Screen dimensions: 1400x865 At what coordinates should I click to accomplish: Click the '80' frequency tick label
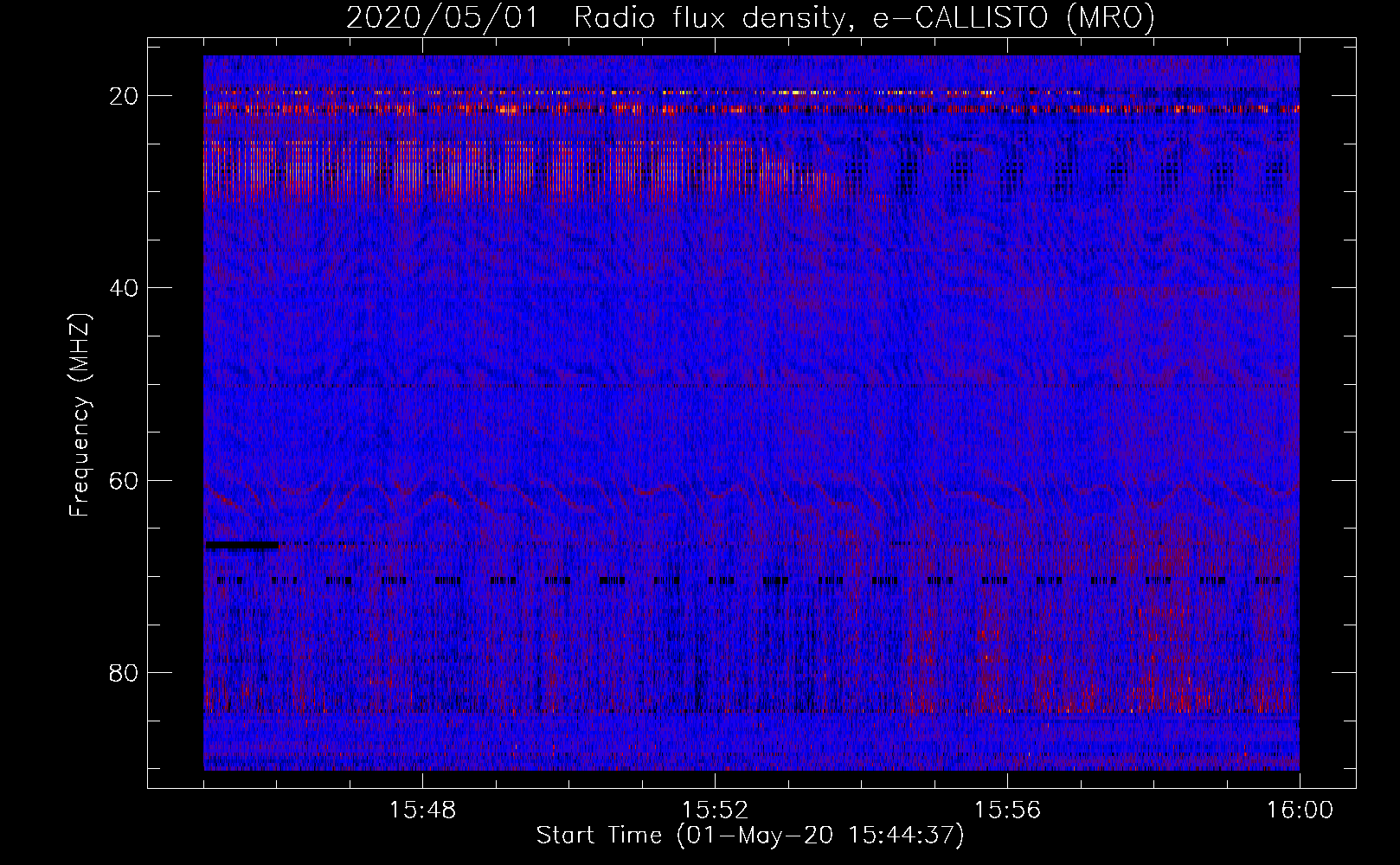coord(124,672)
